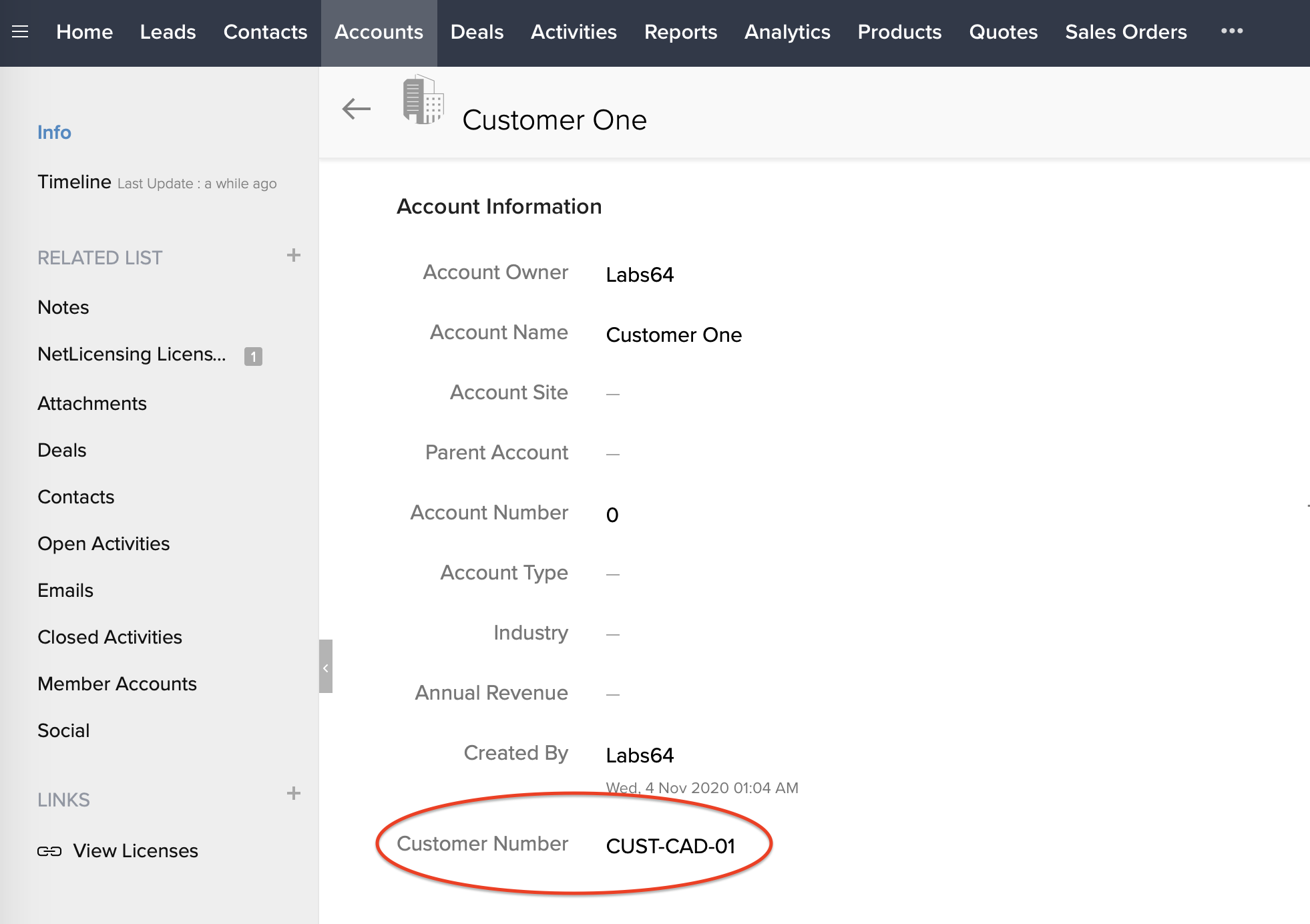Click the chain link icon by View Licenses

point(49,851)
